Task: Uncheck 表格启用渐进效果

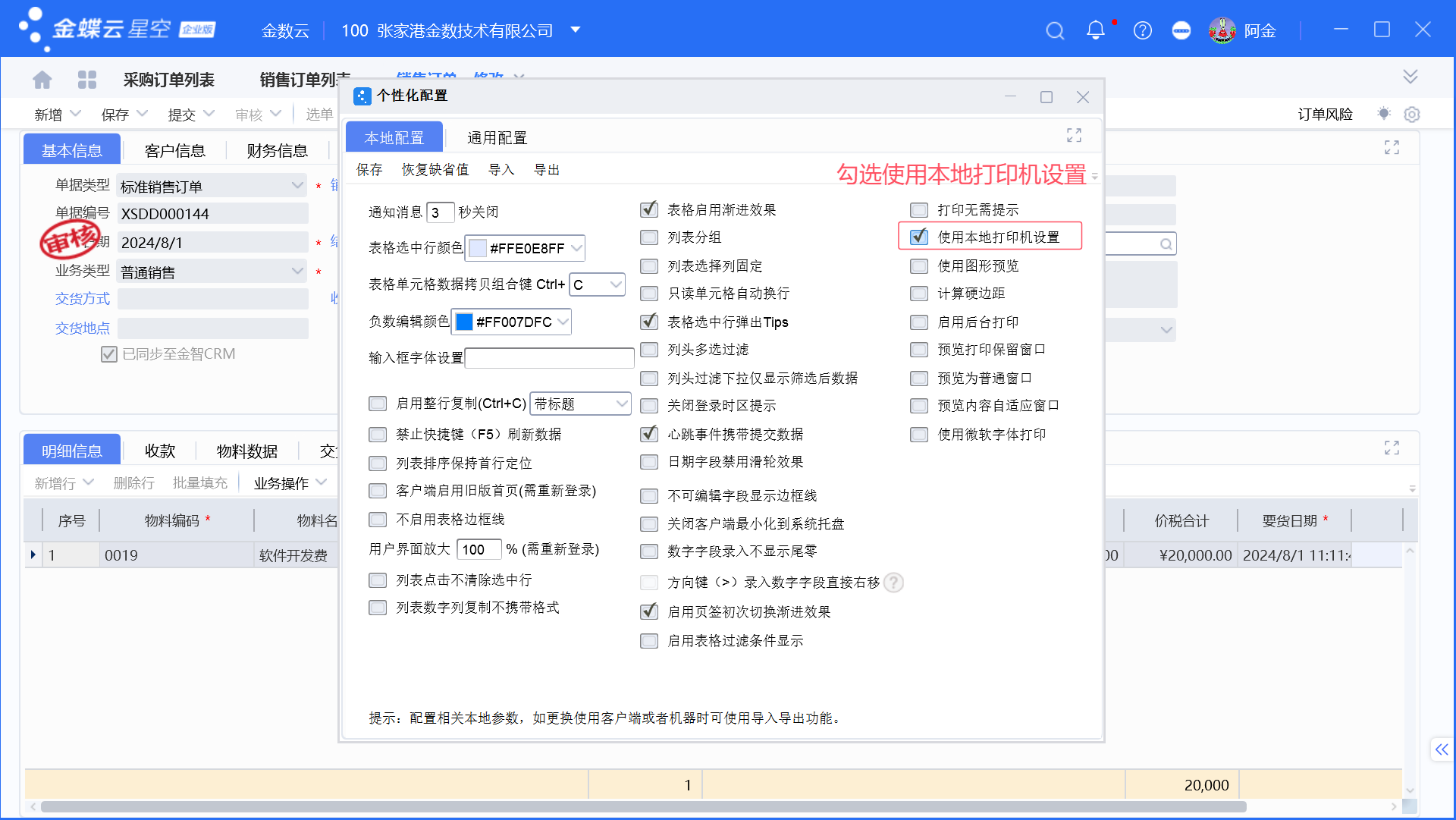Action: pos(649,209)
